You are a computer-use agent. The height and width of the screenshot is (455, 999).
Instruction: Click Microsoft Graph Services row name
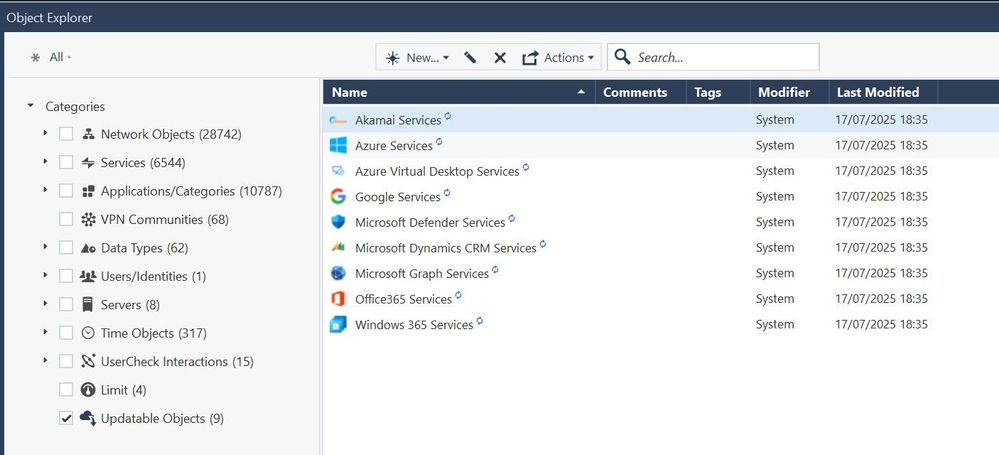pyautogui.click(x=422, y=273)
